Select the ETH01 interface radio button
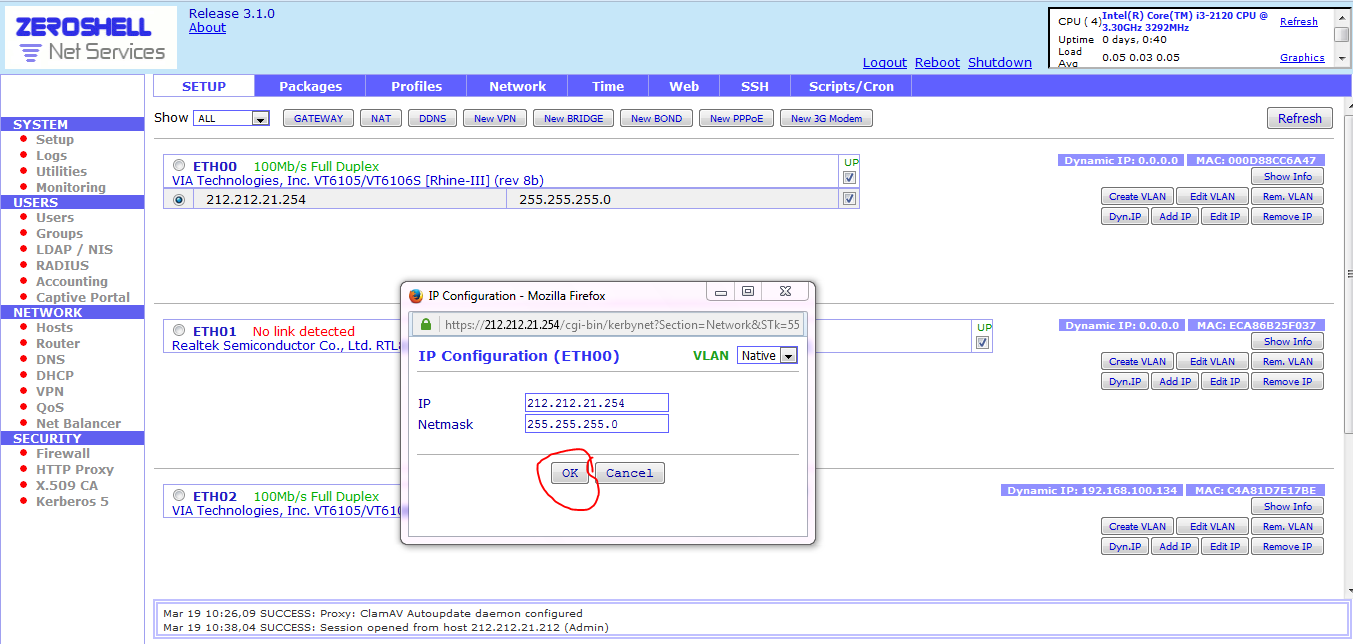 pos(179,331)
